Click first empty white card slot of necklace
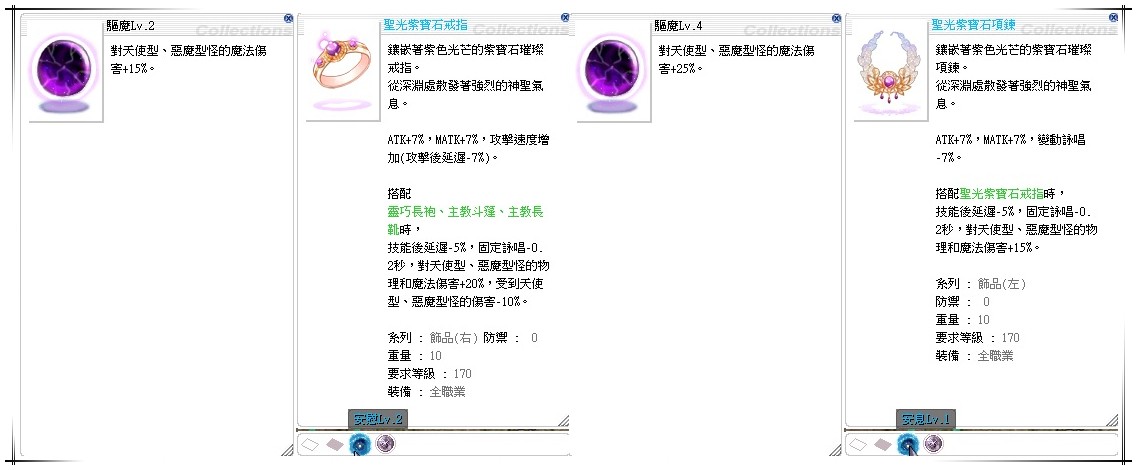The width and height of the screenshot is (1137, 470). coord(858,444)
